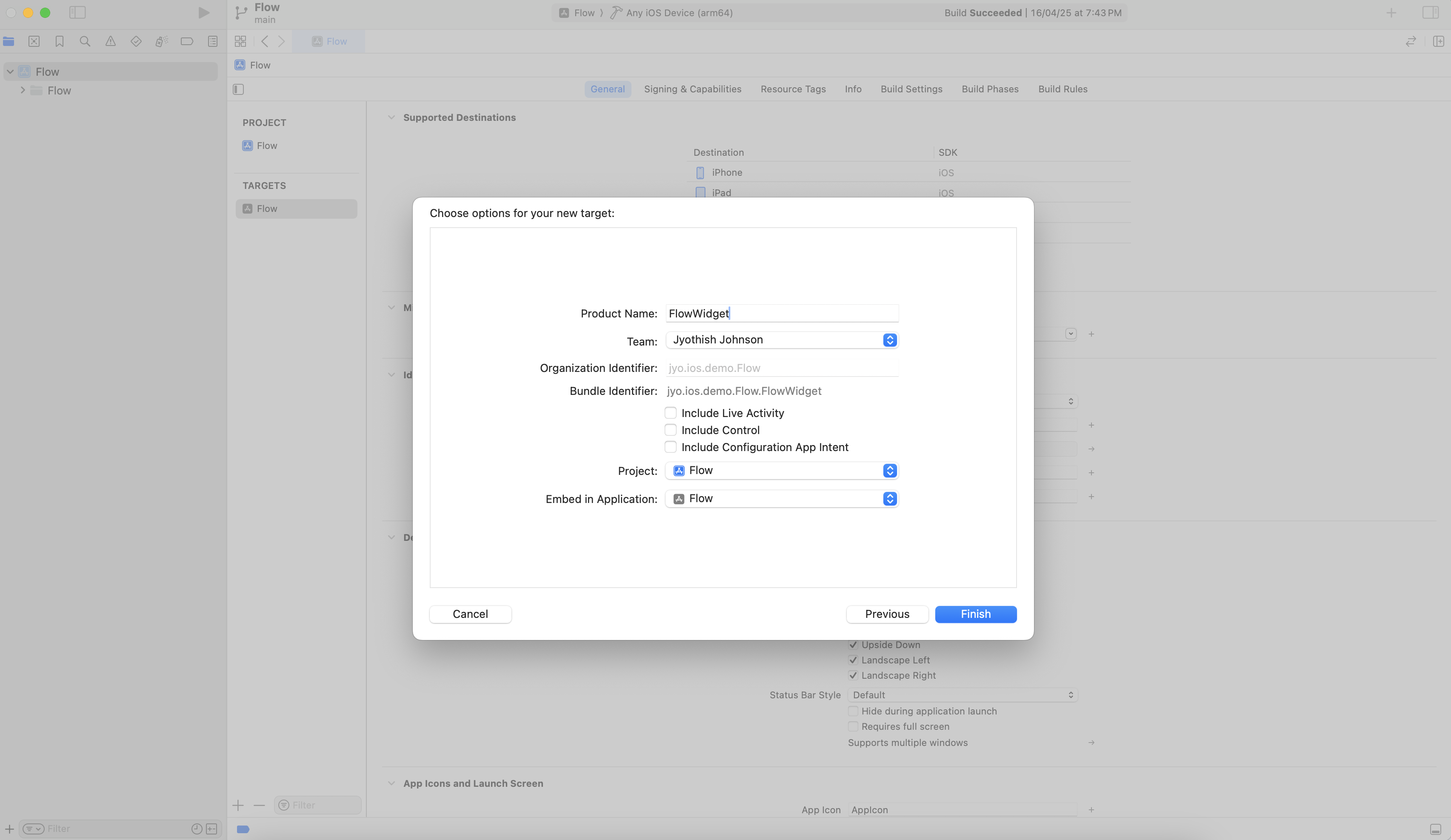This screenshot has width=1451, height=840.
Task: Open the Test navigator diamond icon
Action: [136, 41]
